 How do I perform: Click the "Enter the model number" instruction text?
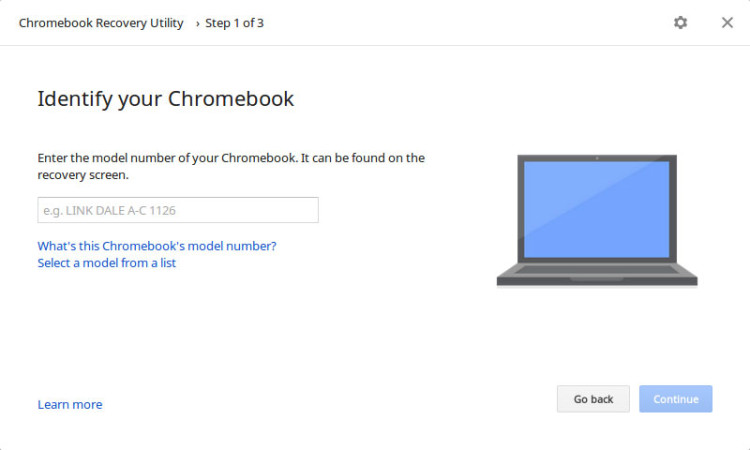[x=231, y=158]
